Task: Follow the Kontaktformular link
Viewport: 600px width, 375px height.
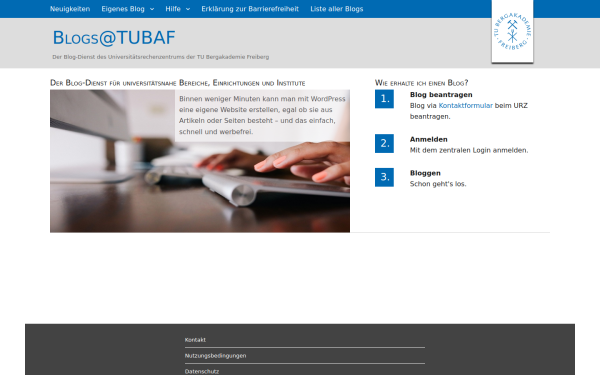Action: (465, 106)
